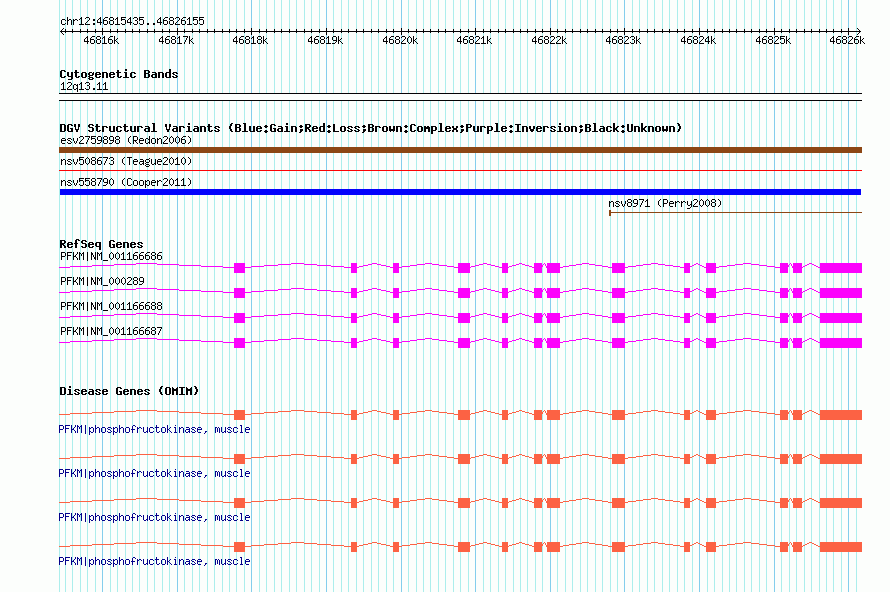Viewport: 890px width, 592px height.
Task: Click the 46819k ruler tick label
Action: click(x=325, y=40)
